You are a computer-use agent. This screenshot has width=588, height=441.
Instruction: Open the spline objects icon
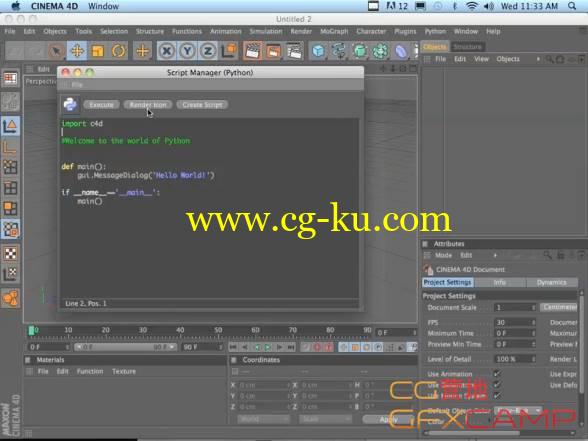(339, 51)
